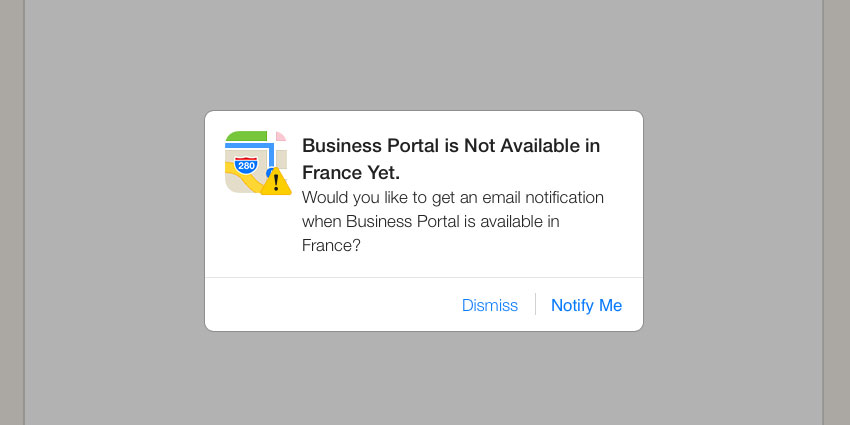The image size is (850, 425).
Task: Click the vertical separator between Dismiss and Notify Me
Action: pos(535,304)
